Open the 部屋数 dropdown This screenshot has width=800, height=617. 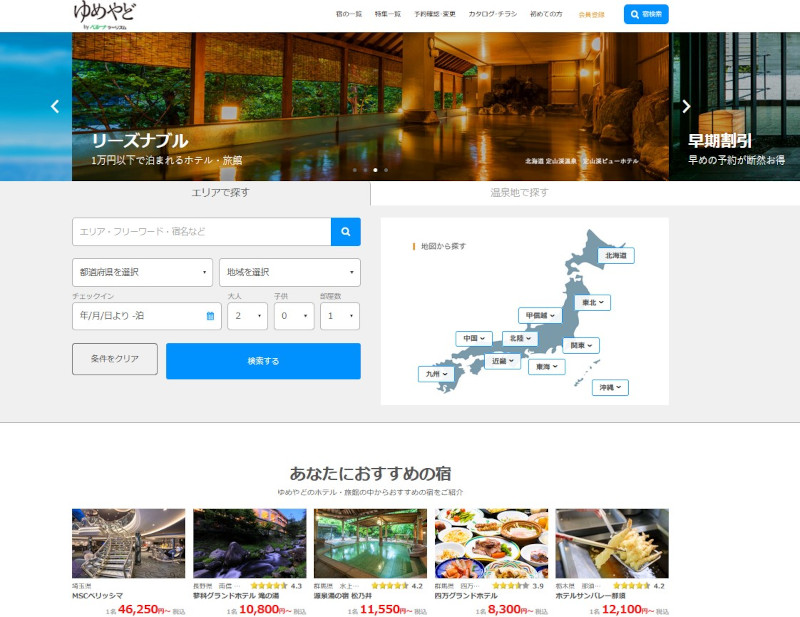point(340,316)
